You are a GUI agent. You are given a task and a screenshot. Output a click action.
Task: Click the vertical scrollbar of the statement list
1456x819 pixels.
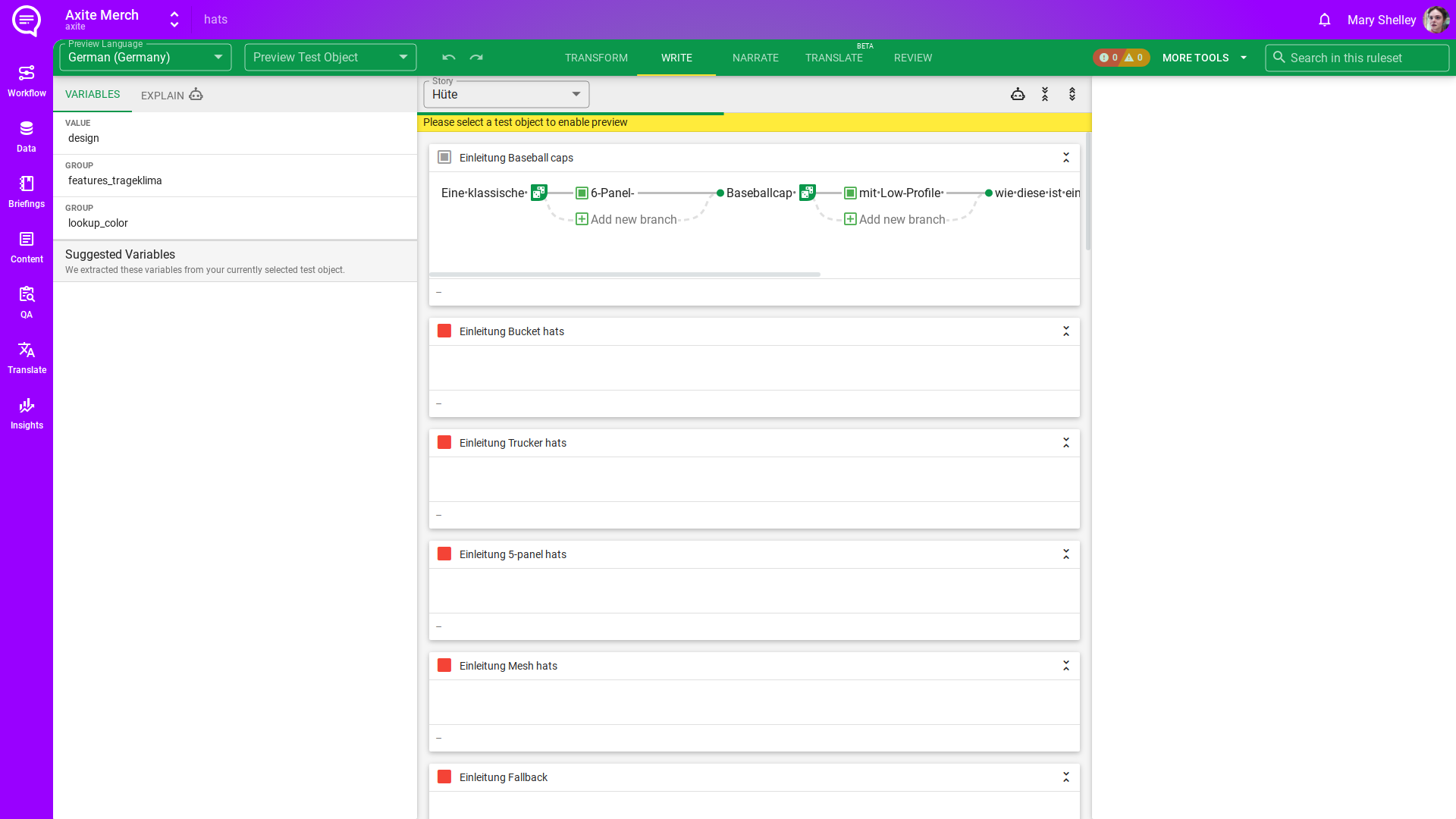[1088, 192]
